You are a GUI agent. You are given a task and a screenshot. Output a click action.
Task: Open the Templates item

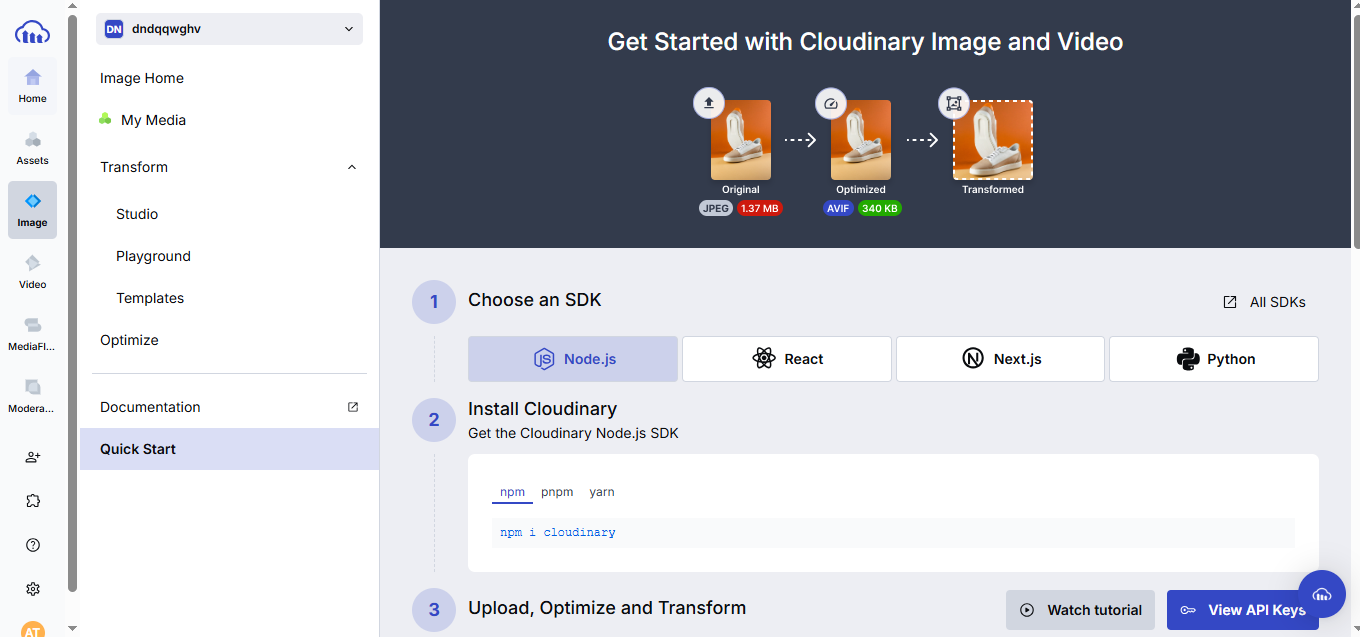150,298
